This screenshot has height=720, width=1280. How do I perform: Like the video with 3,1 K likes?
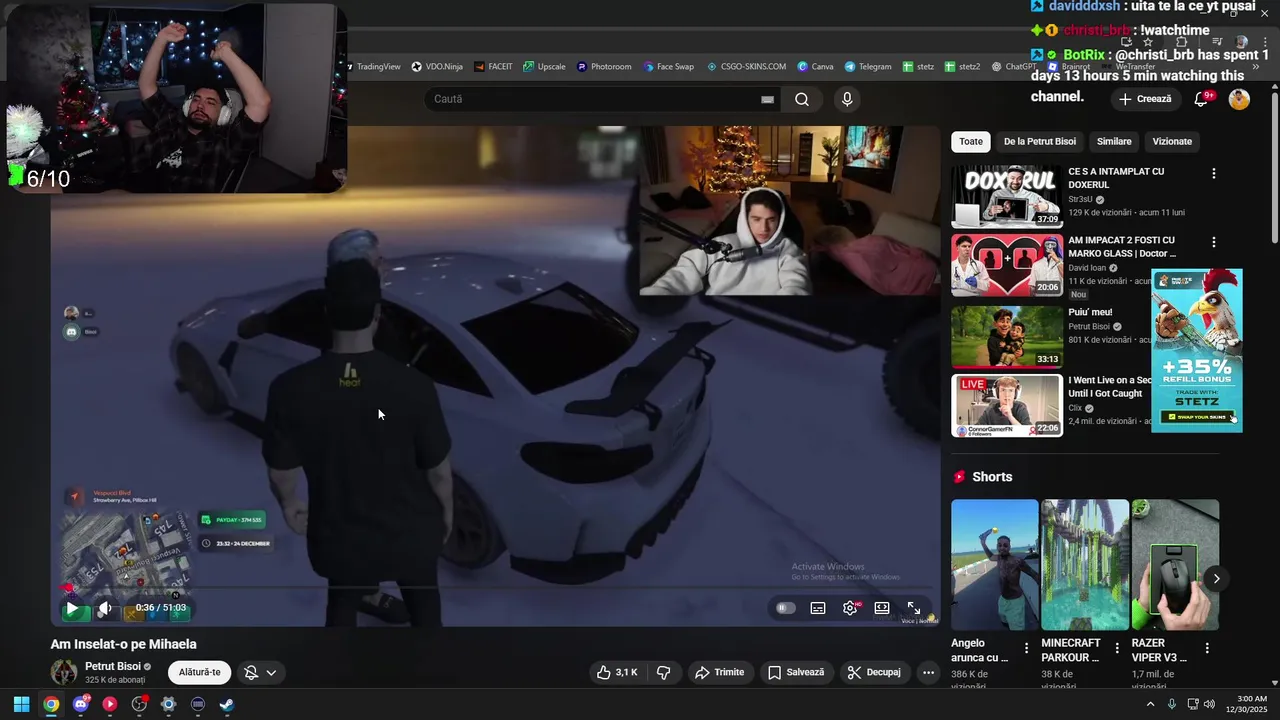tap(616, 672)
